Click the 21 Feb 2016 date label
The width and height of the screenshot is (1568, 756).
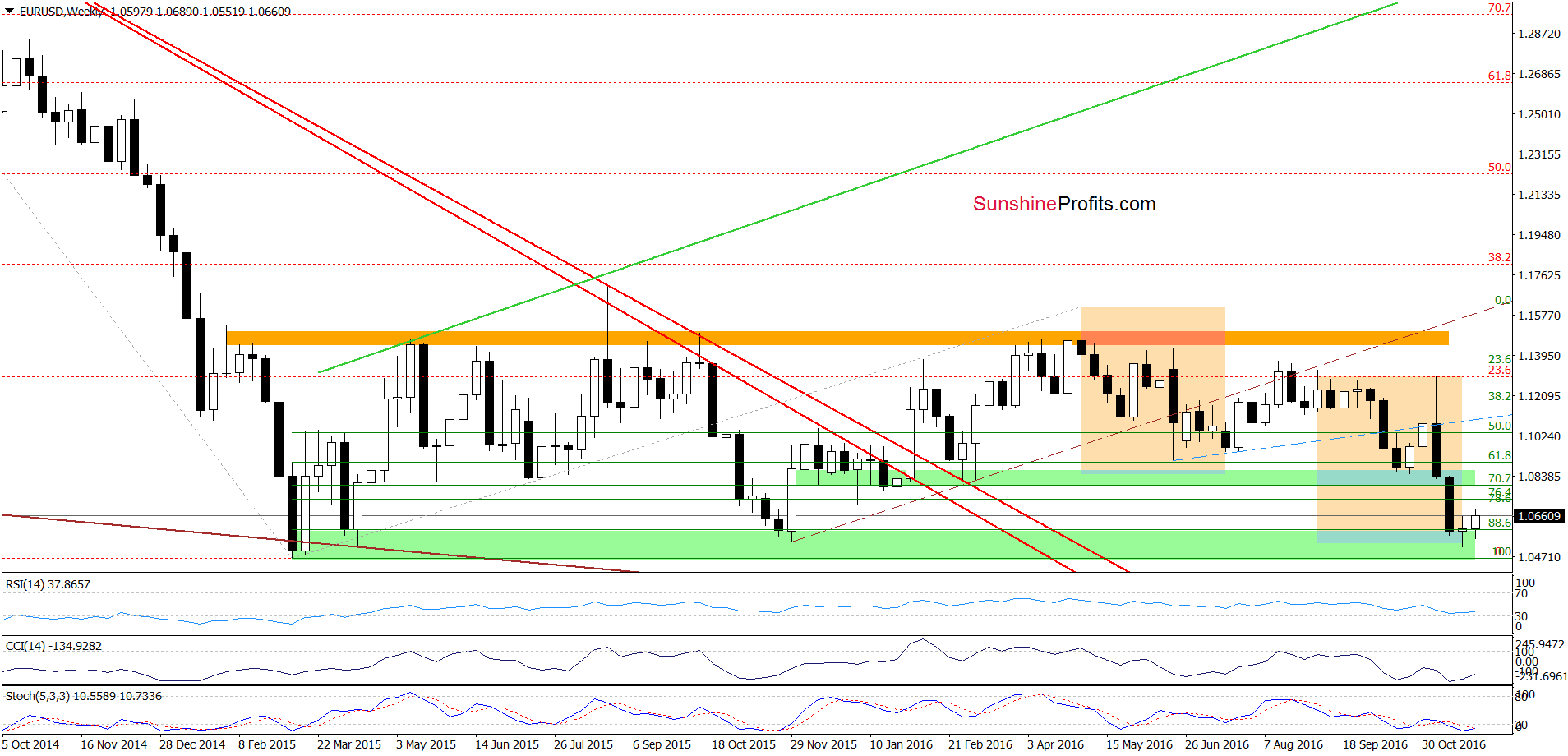pyautogui.click(x=980, y=744)
